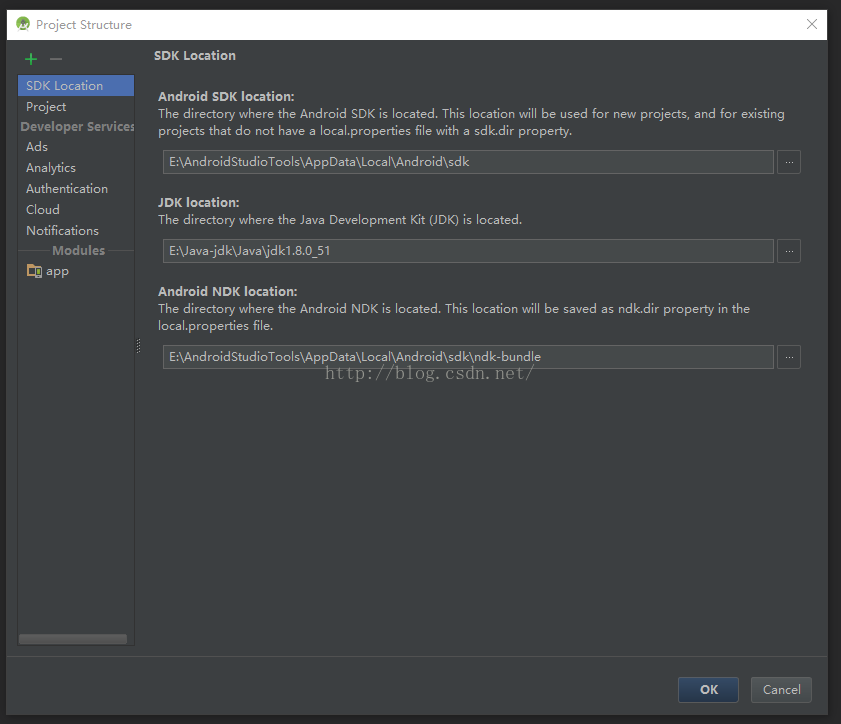This screenshot has height=724, width=841.
Task: Confirm changes with the OK button
Action: [708, 690]
